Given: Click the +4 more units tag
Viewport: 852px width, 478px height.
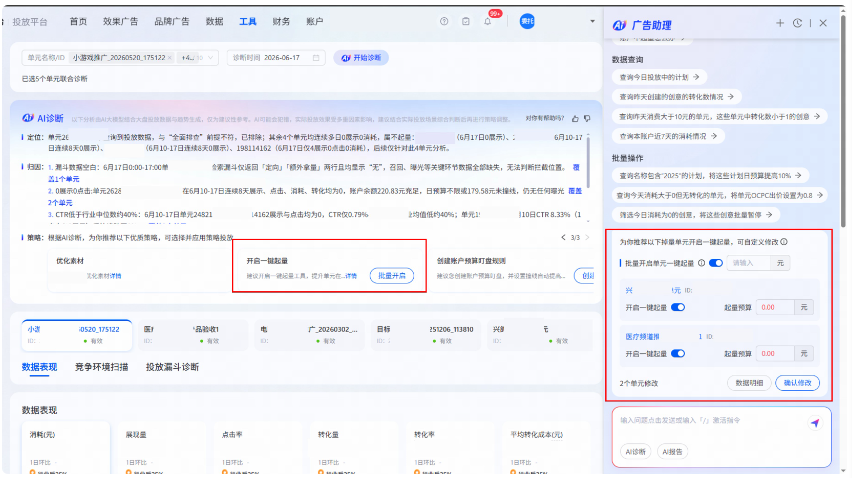Looking at the screenshot, I should [x=188, y=58].
